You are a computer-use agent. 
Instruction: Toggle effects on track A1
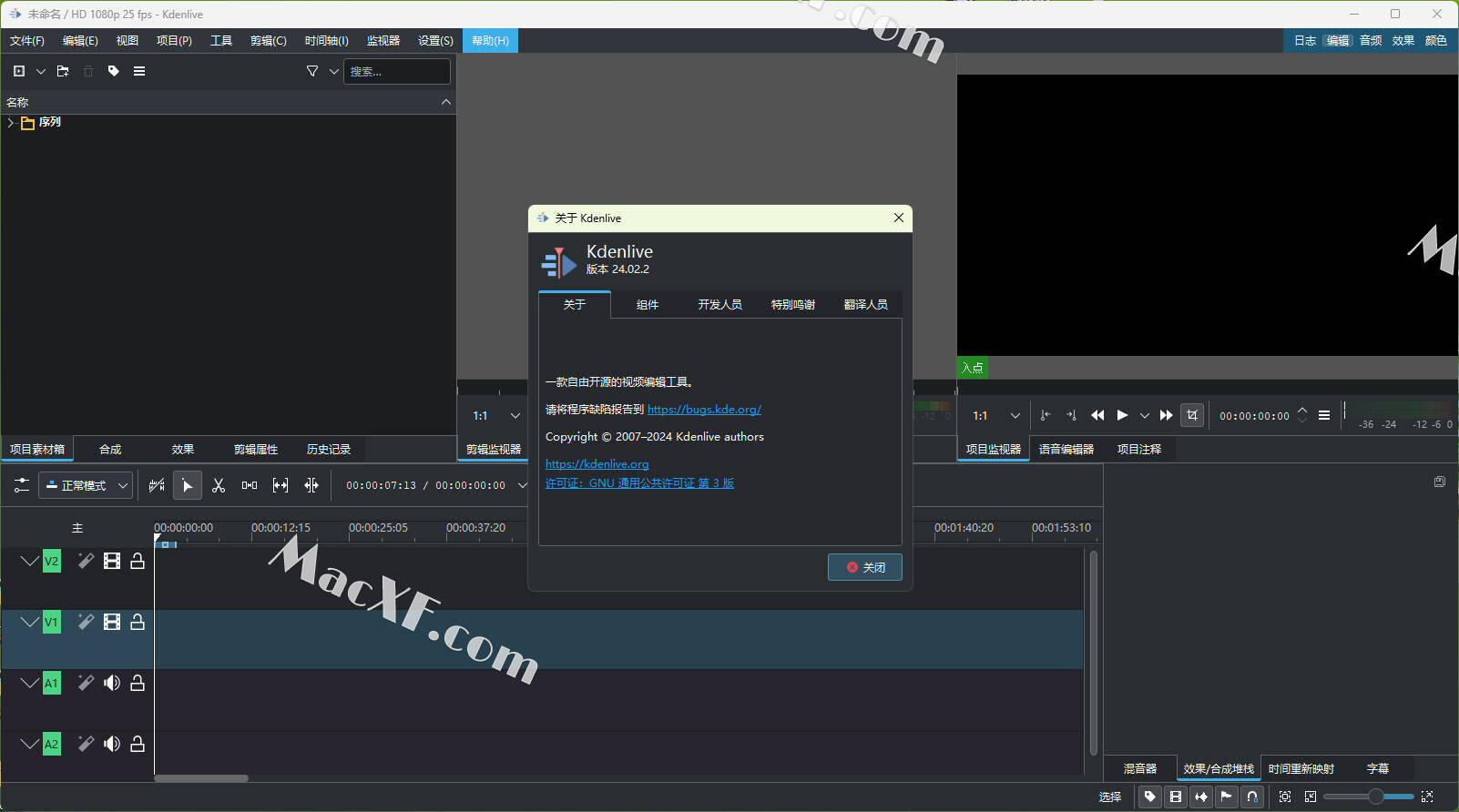(x=86, y=683)
